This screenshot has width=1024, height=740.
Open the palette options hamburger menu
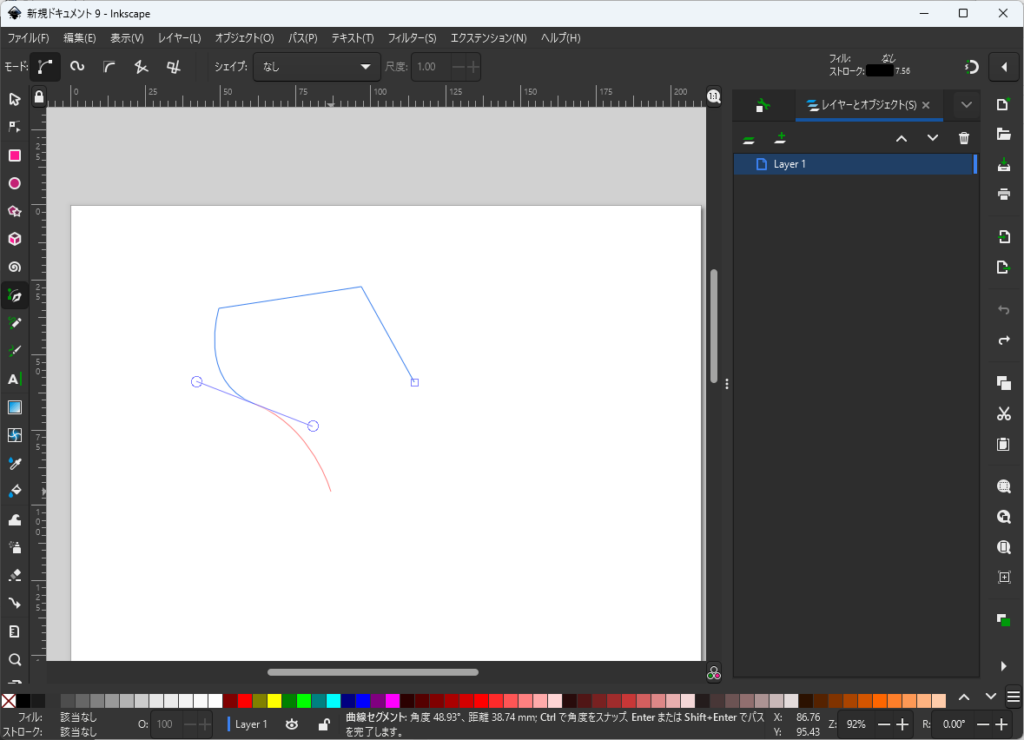click(1013, 698)
